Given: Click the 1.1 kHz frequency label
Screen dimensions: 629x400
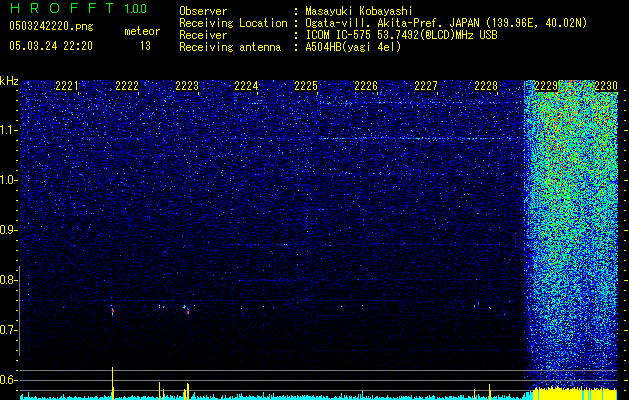Looking at the screenshot, I should tap(9, 130).
